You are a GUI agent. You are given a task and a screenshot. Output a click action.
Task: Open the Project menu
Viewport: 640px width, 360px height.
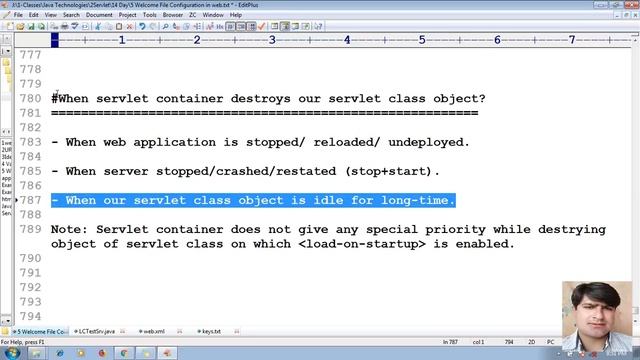127,15
